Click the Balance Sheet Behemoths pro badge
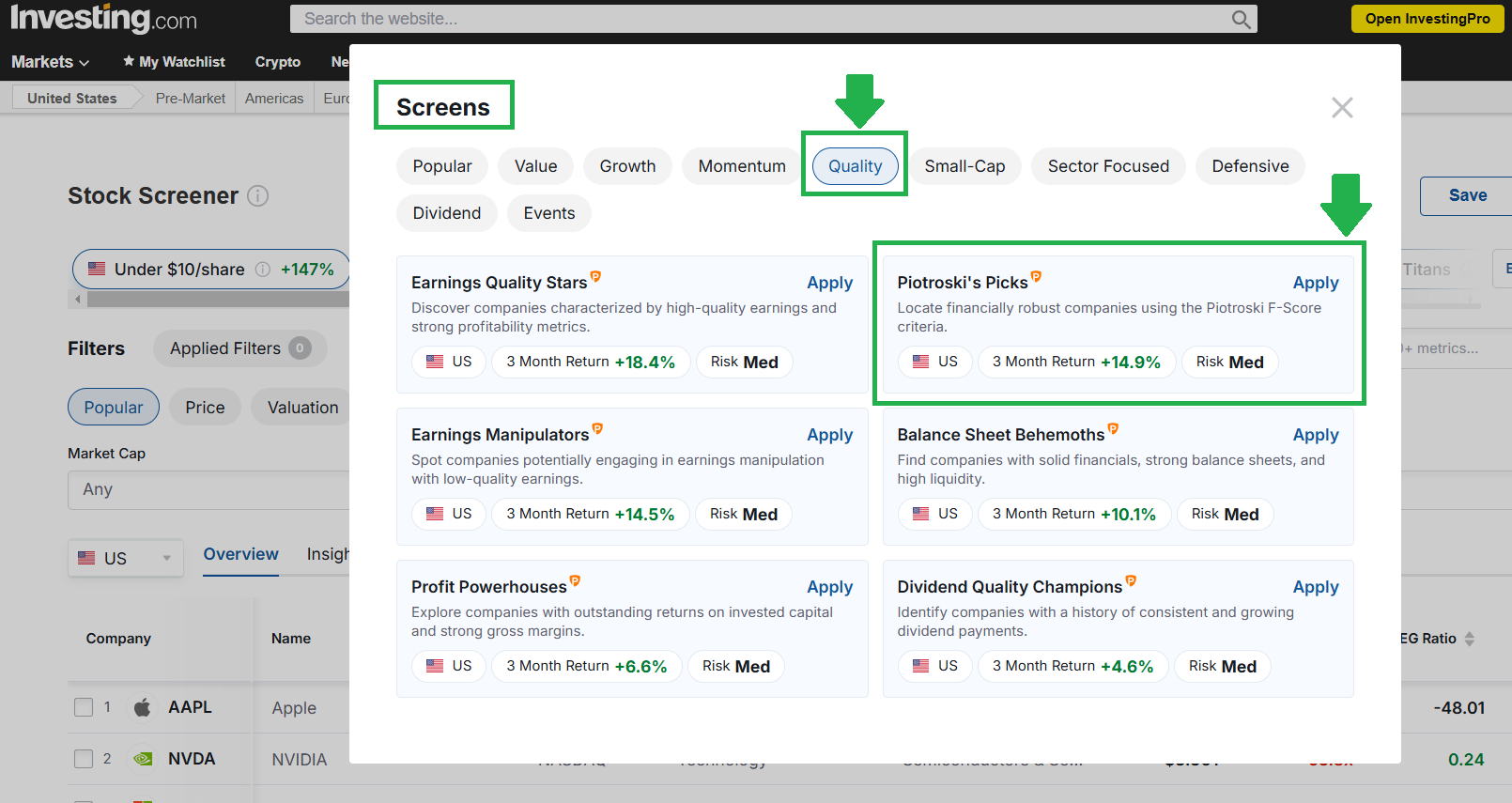Image resolution: width=1512 pixels, height=803 pixels. click(1113, 428)
